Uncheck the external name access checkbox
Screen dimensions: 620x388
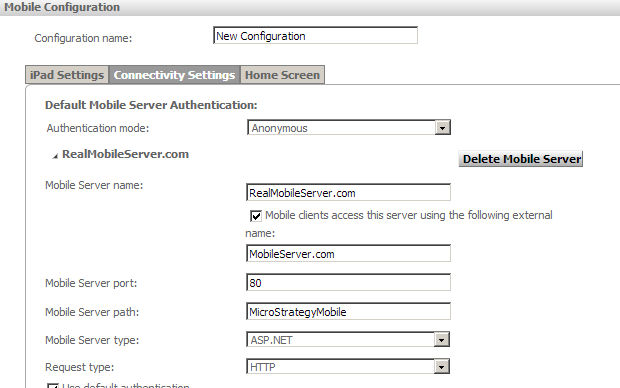(256, 216)
